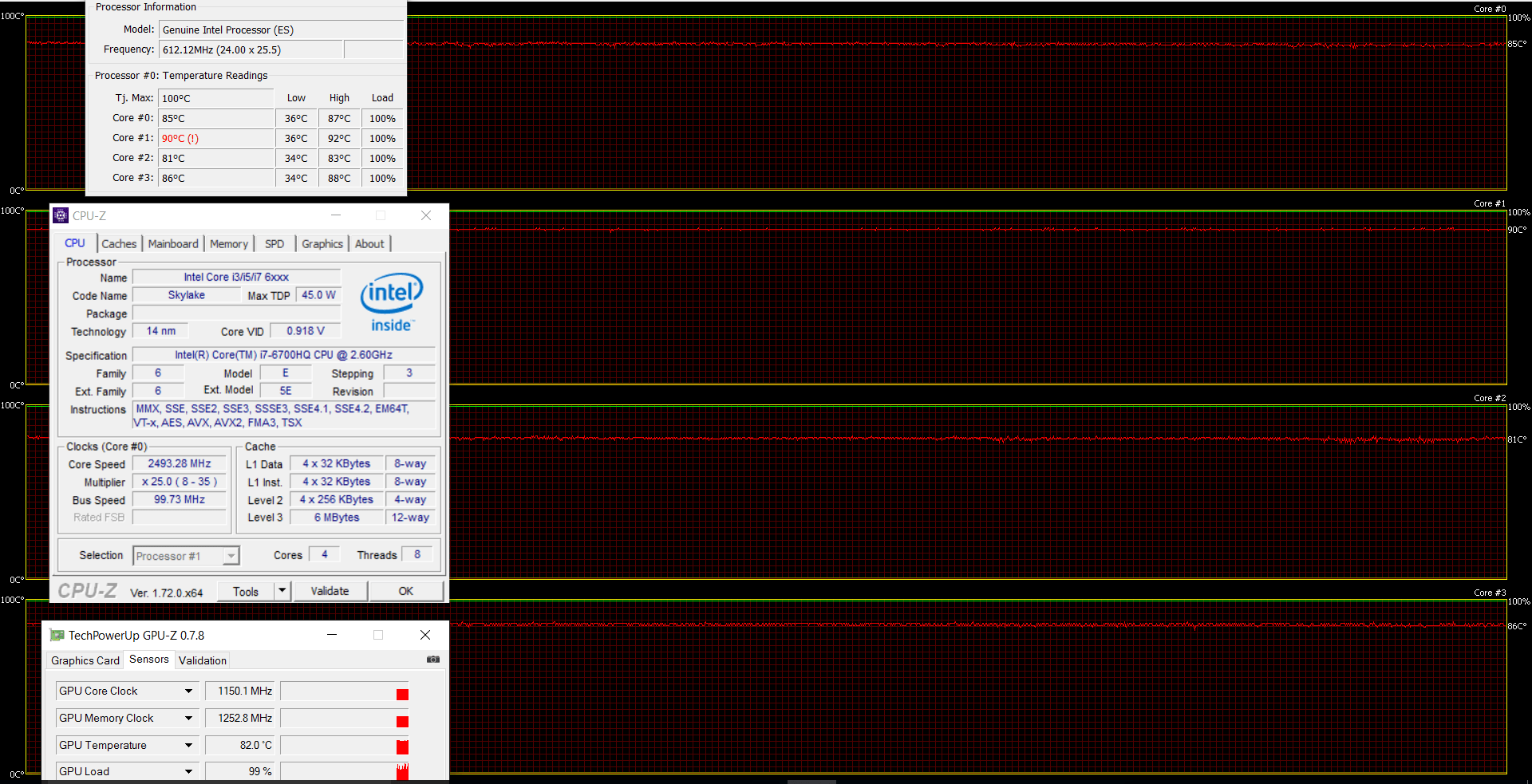Click the Multiplier value x 25.0
This screenshot has width=1532, height=784.
pyautogui.click(x=180, y=482)
